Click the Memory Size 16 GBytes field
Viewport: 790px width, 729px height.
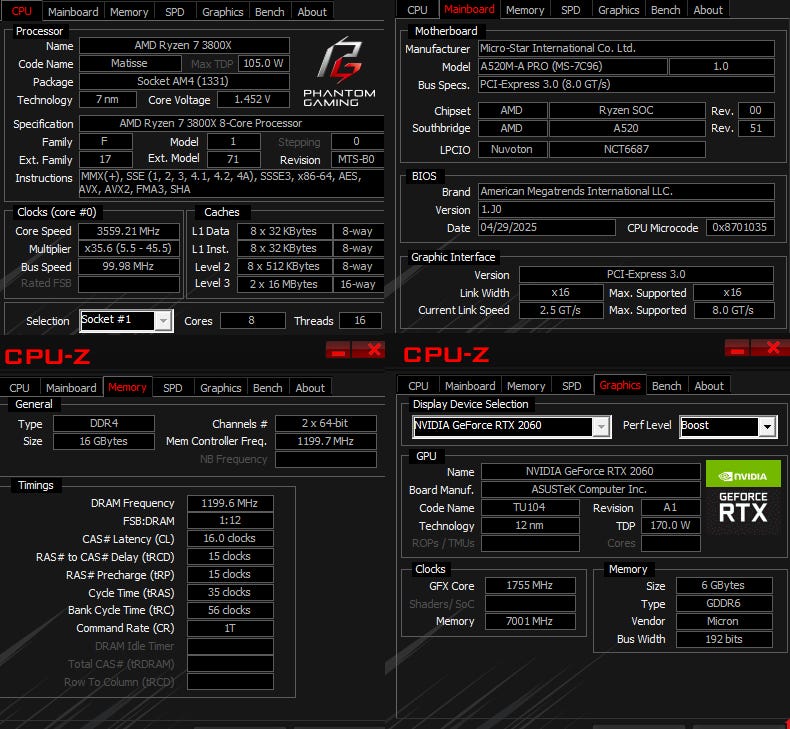click(104, 441)
